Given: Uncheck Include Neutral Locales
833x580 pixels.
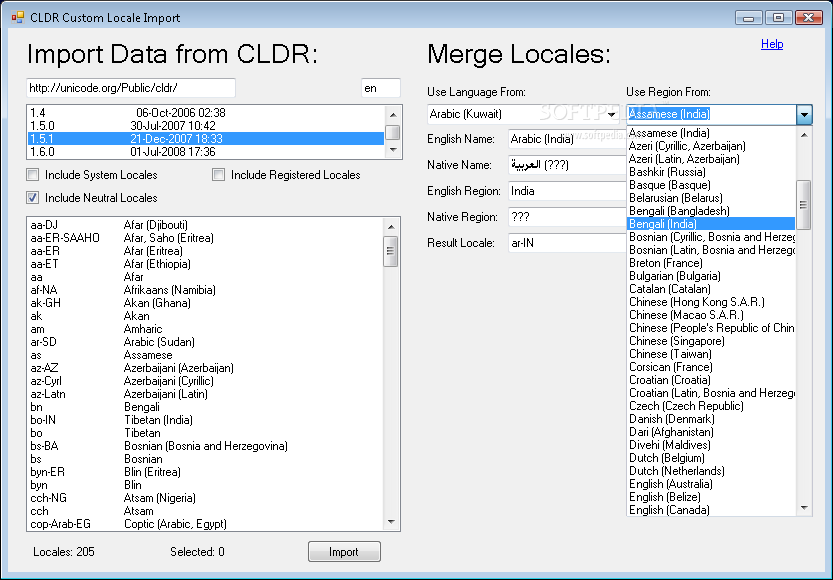Looking at the screenshot, I should point(33,198).
